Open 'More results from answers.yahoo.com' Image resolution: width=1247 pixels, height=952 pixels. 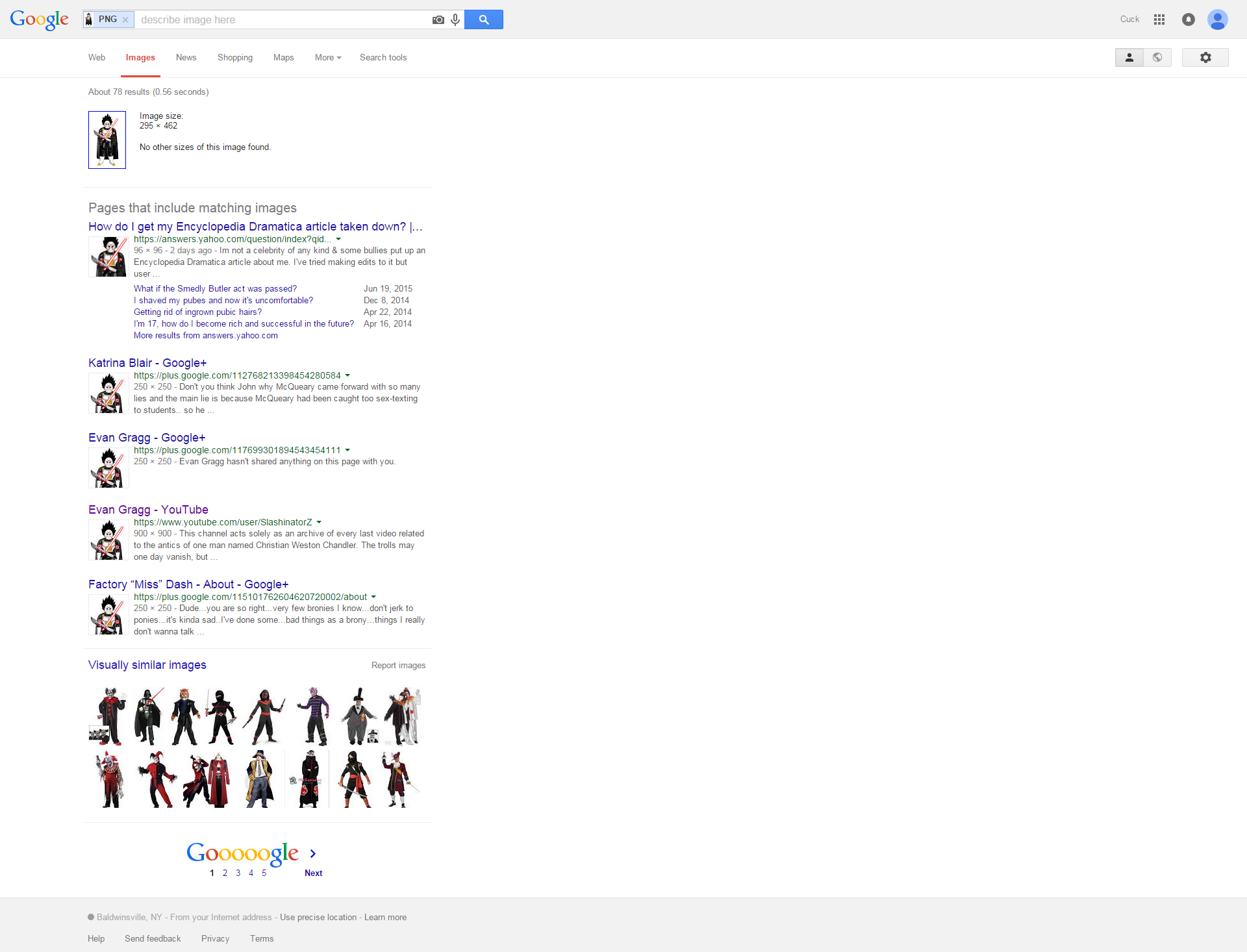click(206, 336)
